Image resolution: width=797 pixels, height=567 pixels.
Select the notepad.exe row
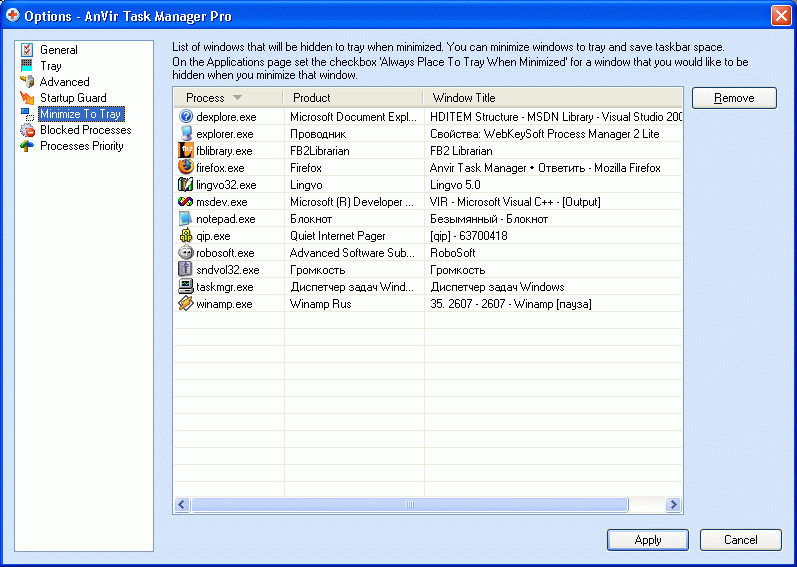pos(428,218)
